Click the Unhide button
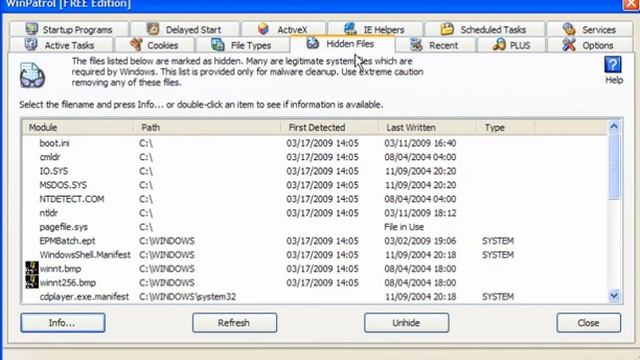 pyautogui.click(x=407, y=323)
